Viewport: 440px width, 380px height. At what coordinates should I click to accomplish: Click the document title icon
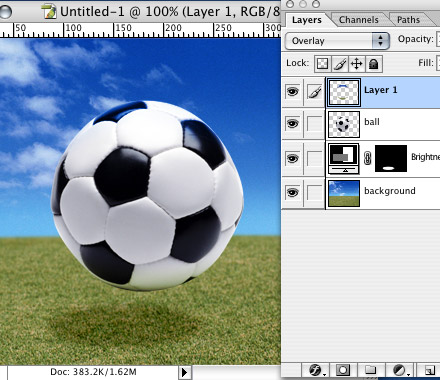click(x=49, y=11)
